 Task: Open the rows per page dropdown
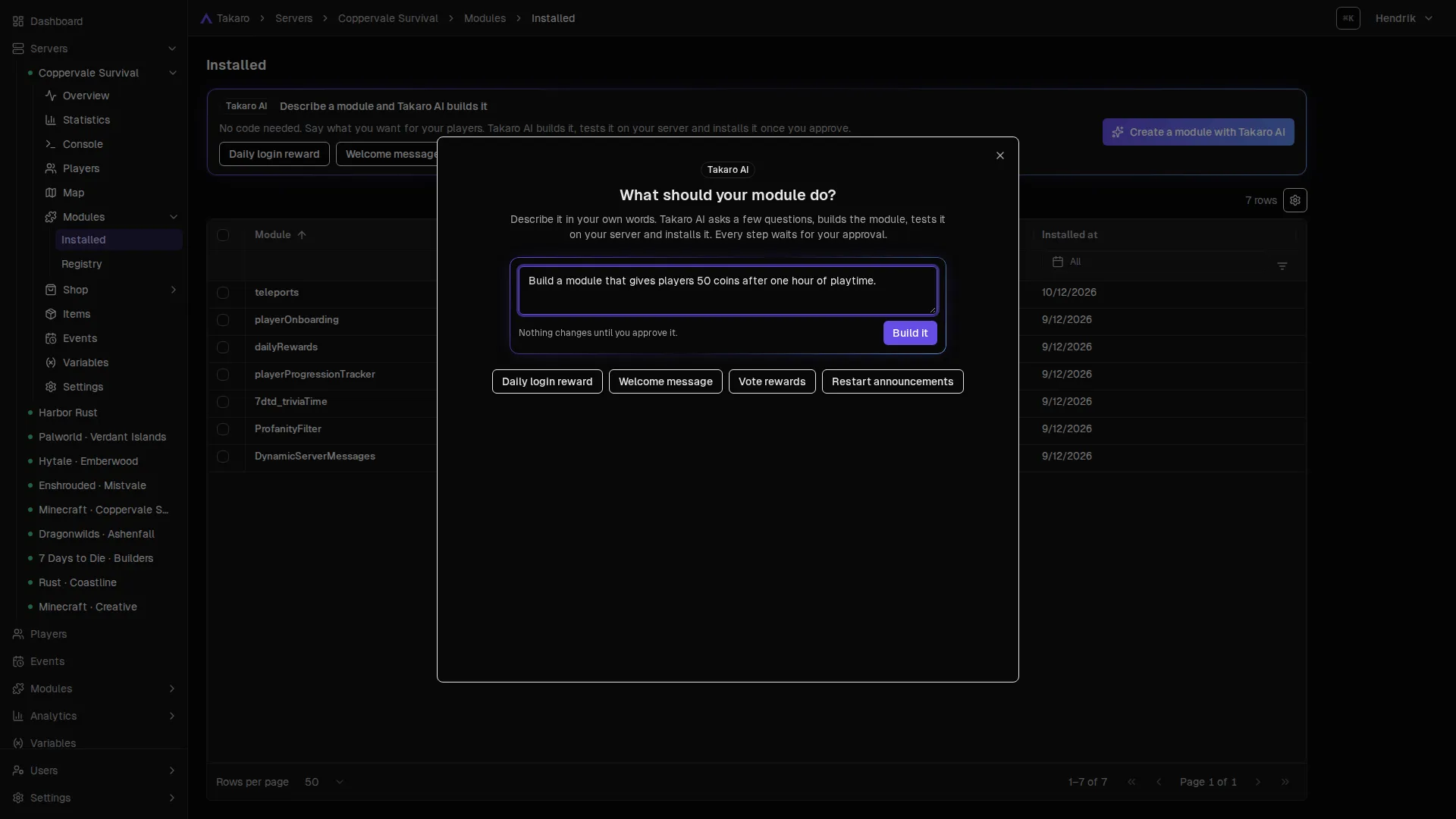pos(325,782)
